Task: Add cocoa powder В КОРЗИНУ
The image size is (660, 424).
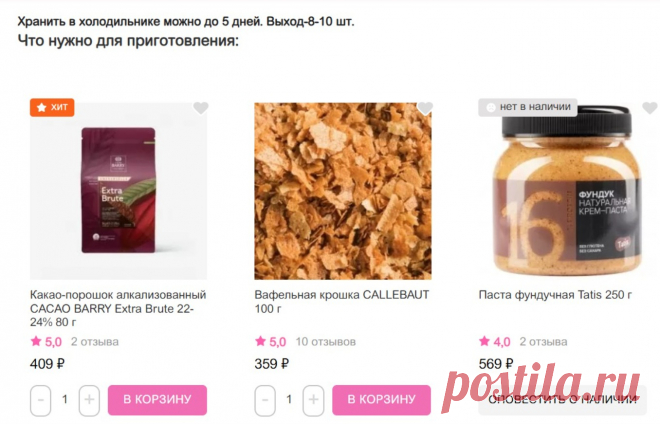Action: click(157, 400)
